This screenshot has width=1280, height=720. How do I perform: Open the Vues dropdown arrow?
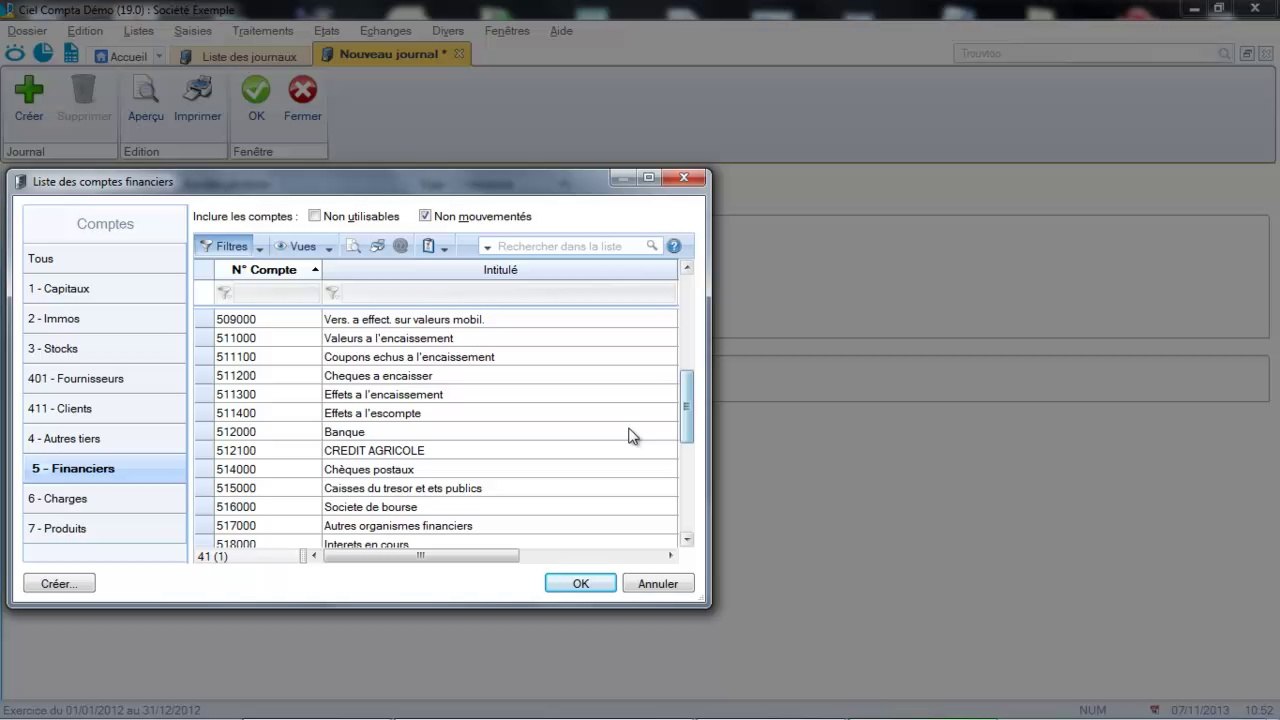pos(329,248)
